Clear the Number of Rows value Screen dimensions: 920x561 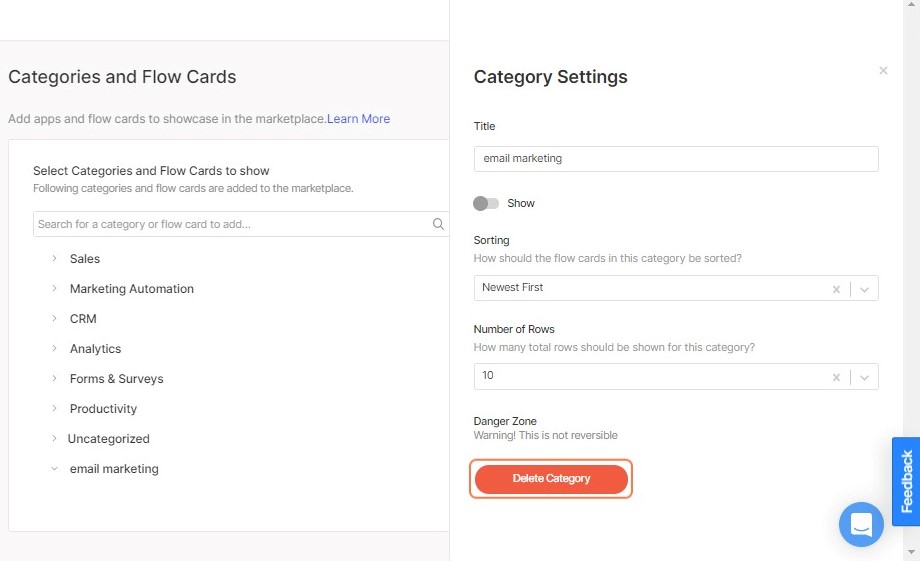click(x=836, y=377)
